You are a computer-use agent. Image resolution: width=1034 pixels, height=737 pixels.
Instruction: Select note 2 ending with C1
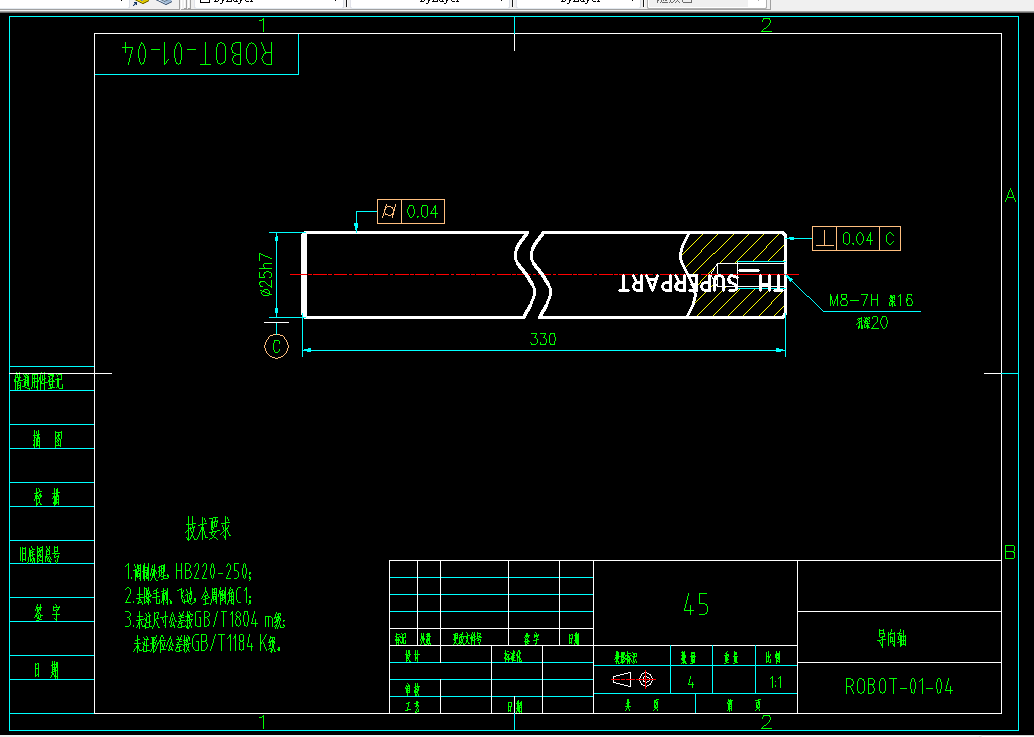coord(189,597)
